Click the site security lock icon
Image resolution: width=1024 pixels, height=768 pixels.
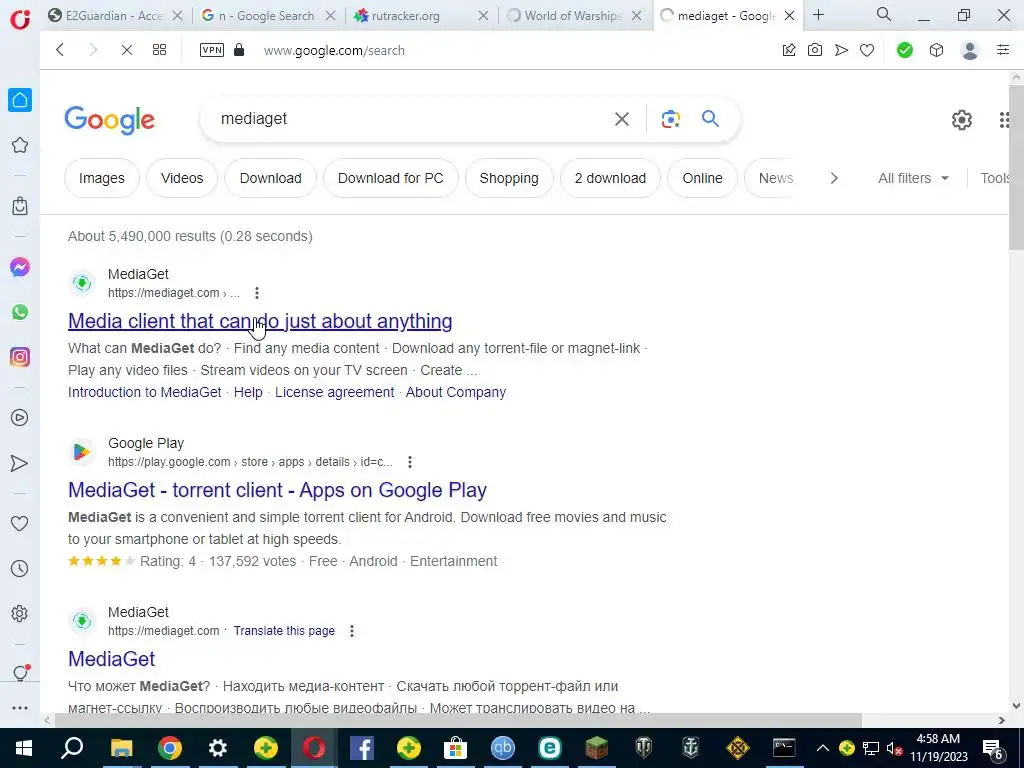tap(239, 50)
